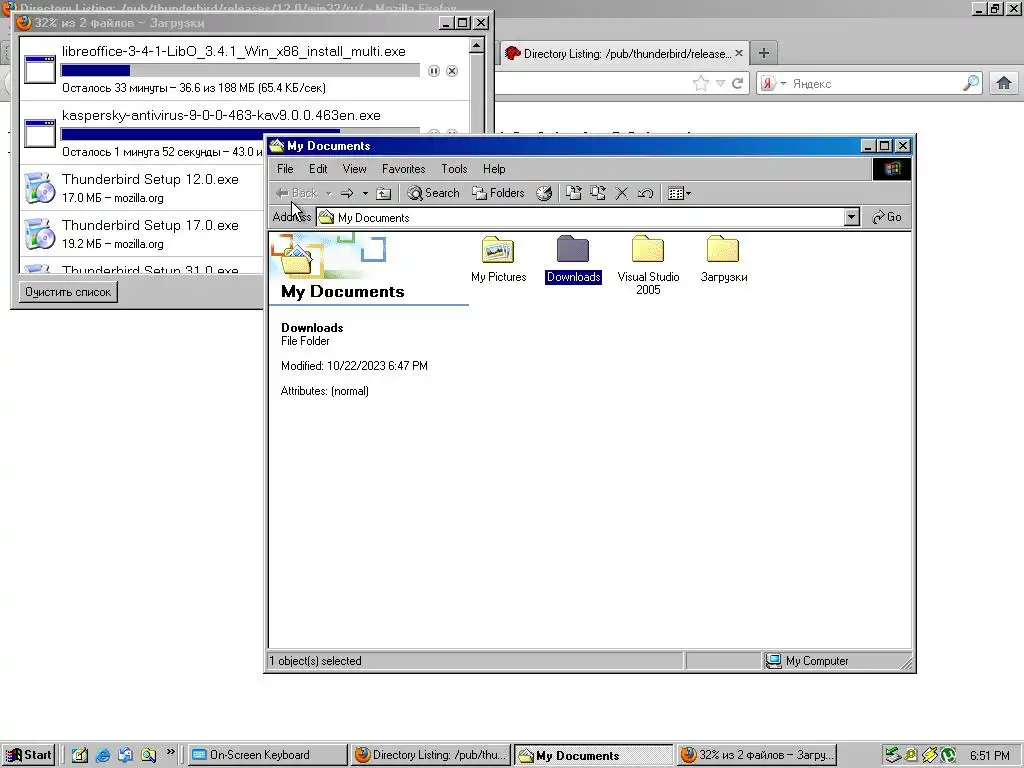Close the Directory Listing tab
Viewport: 1024px width, 768px height.
(x=739, y=53)
